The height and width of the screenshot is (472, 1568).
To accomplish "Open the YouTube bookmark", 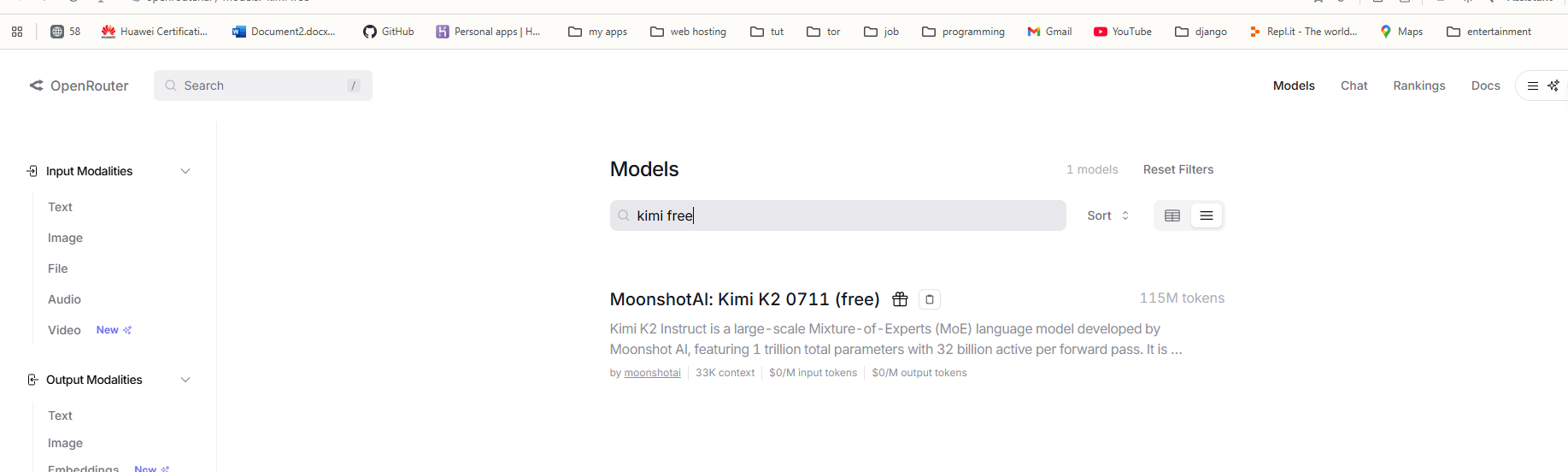I will click(1123, 32).
